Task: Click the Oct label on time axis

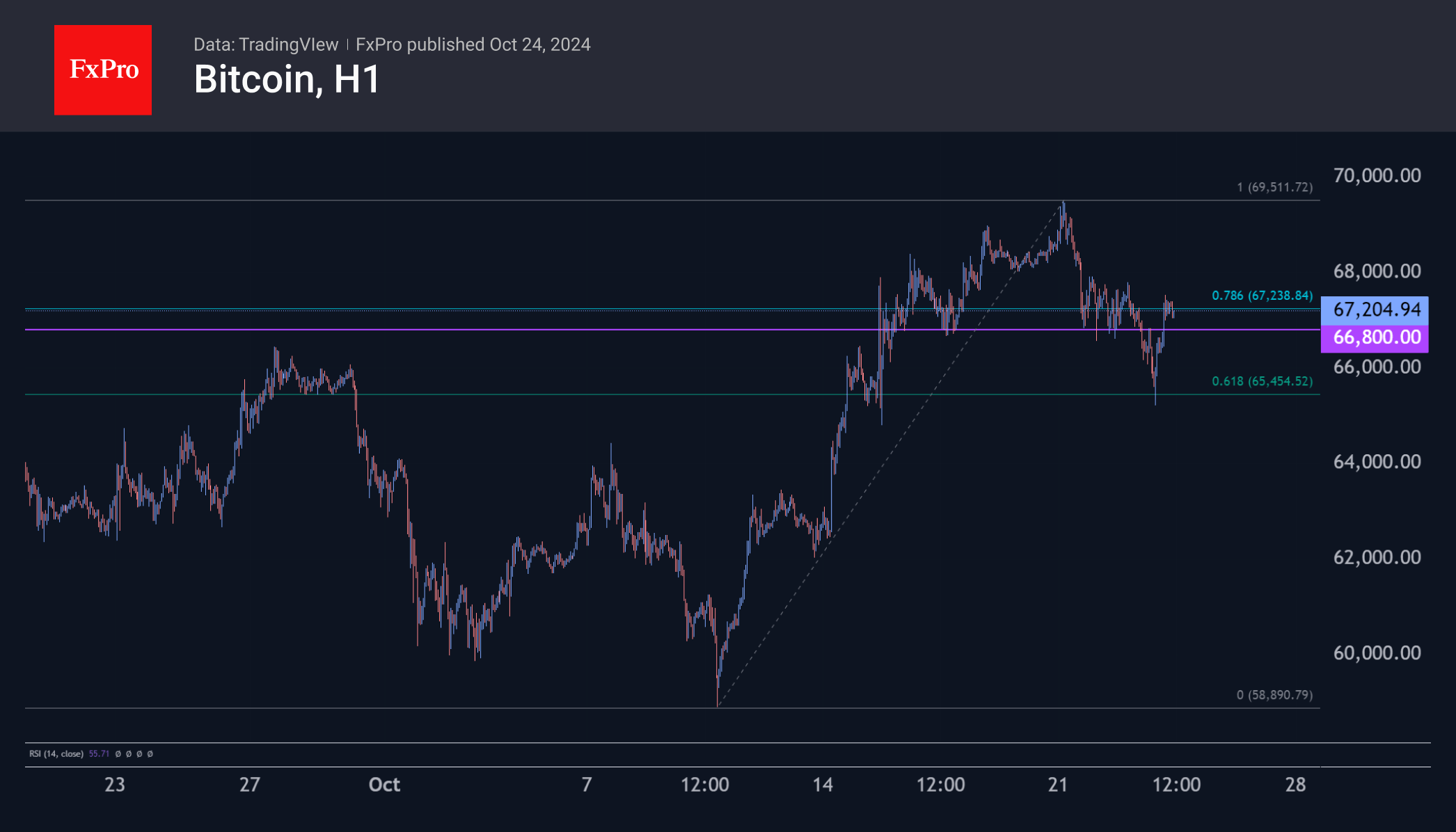Action: [384, 785]
